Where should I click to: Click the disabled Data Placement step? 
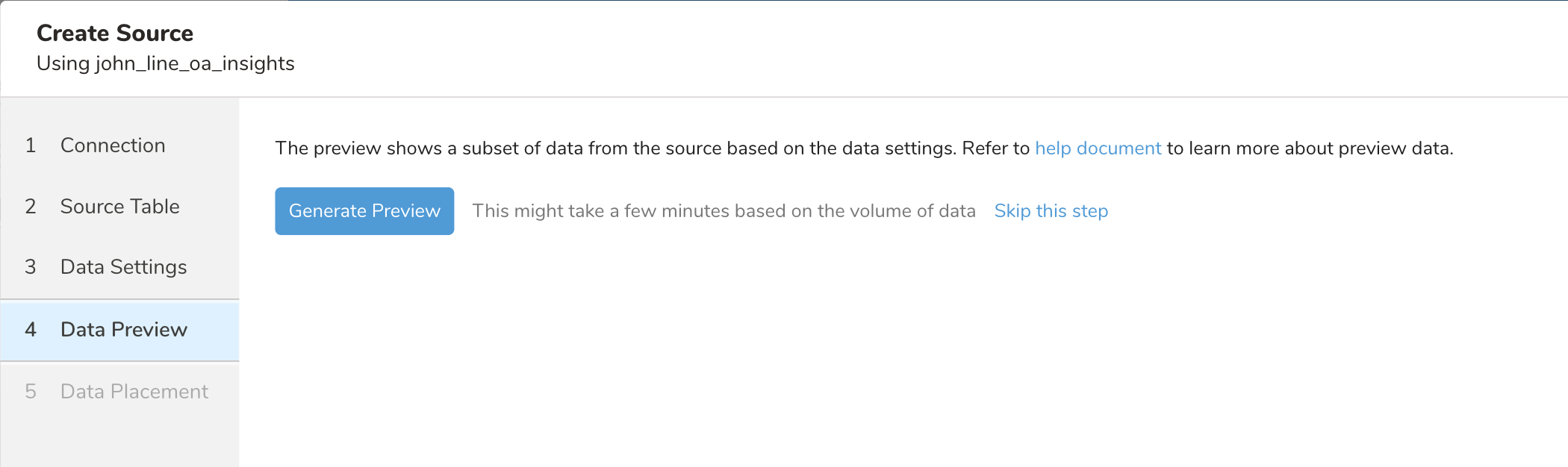[x=134, y=392]
